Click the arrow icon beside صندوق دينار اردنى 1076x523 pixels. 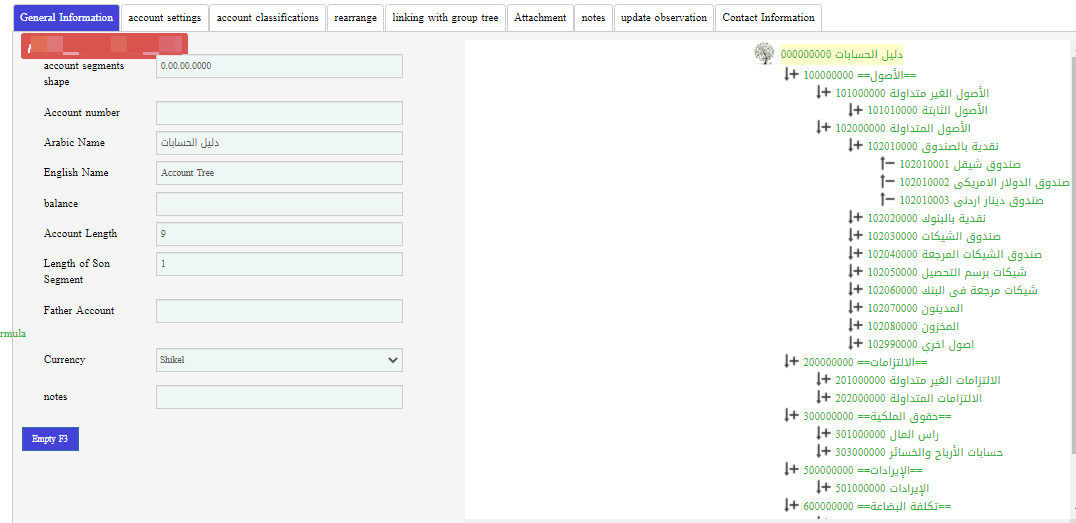tap(887, 199)
